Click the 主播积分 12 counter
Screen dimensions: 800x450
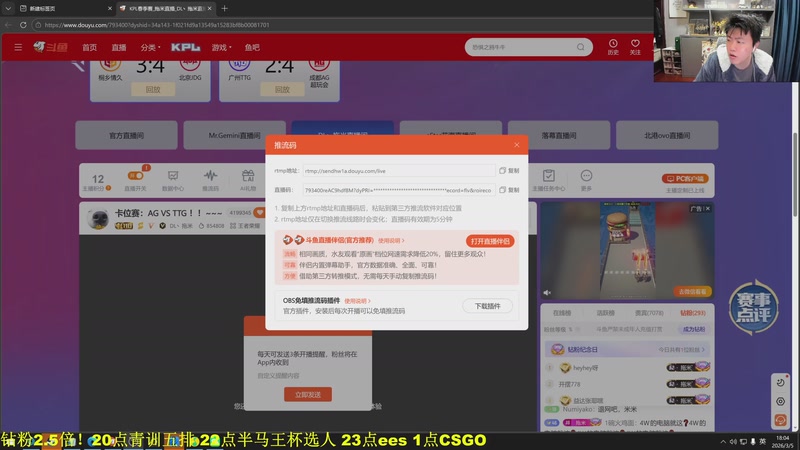(97, 182)
